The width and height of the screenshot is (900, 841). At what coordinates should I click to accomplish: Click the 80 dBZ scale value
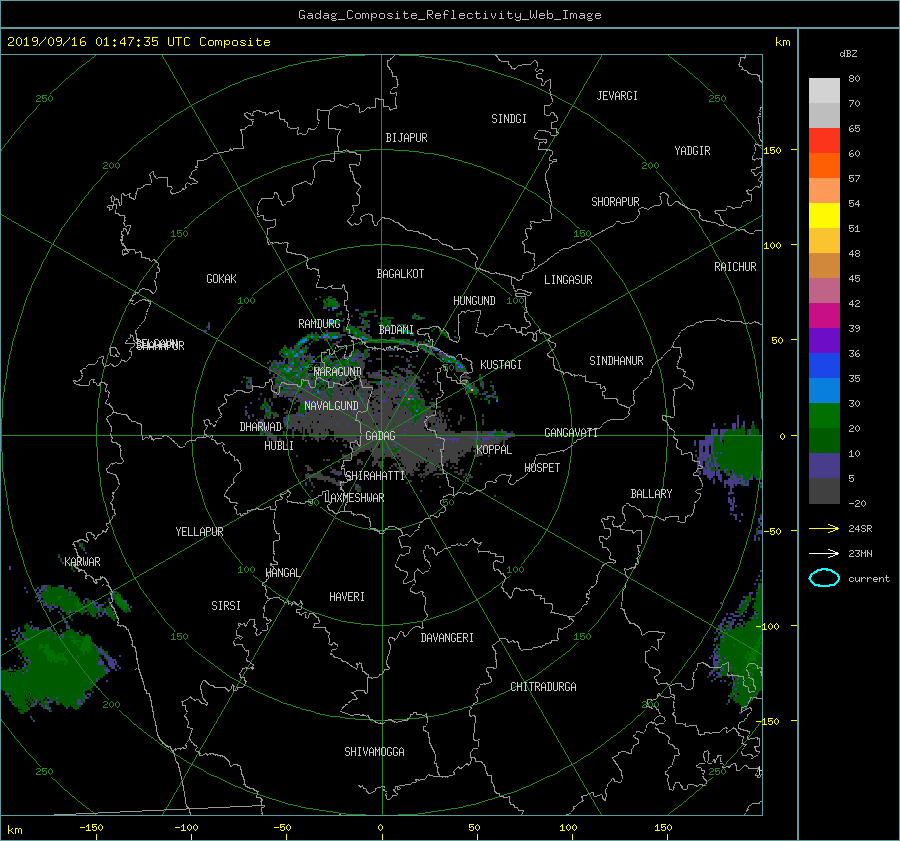tap(854, 79)
